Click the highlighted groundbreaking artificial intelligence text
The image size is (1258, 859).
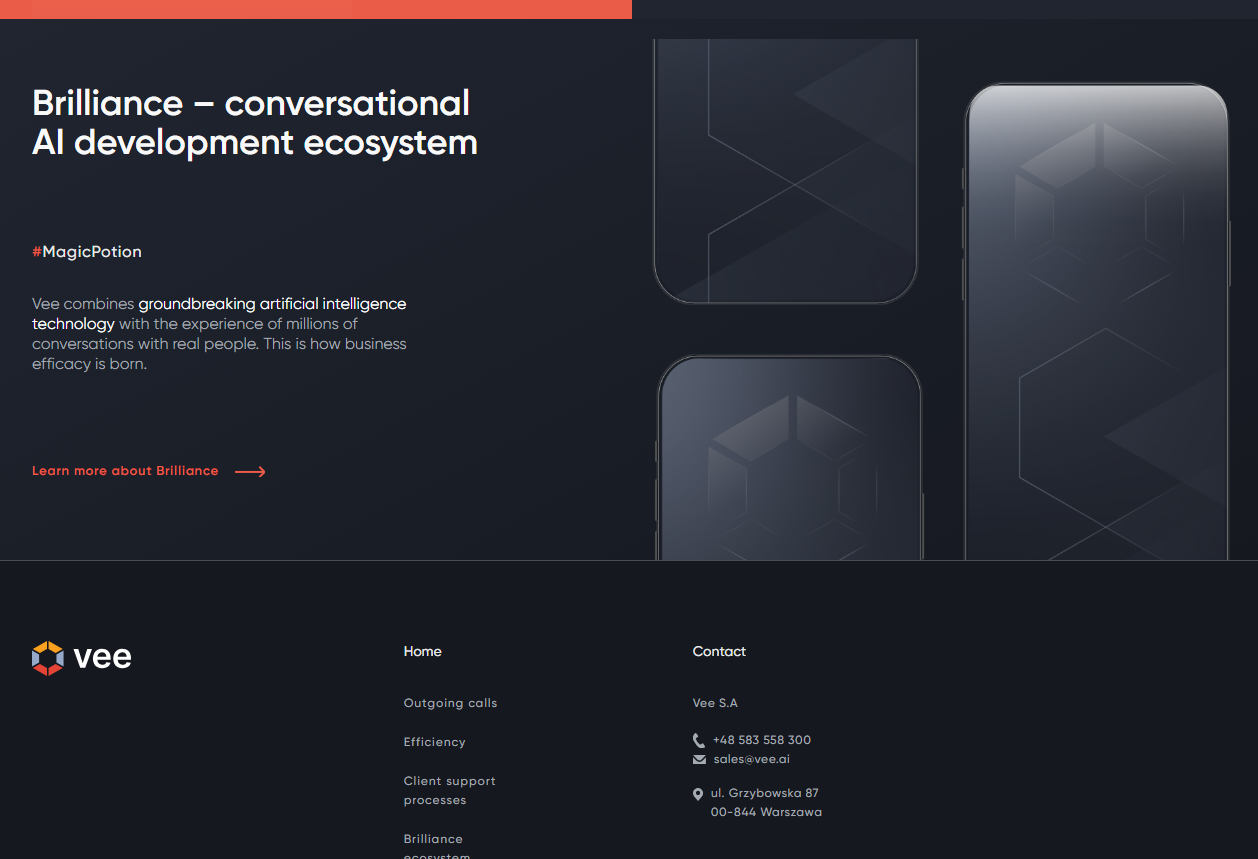(x=219, y=313)
